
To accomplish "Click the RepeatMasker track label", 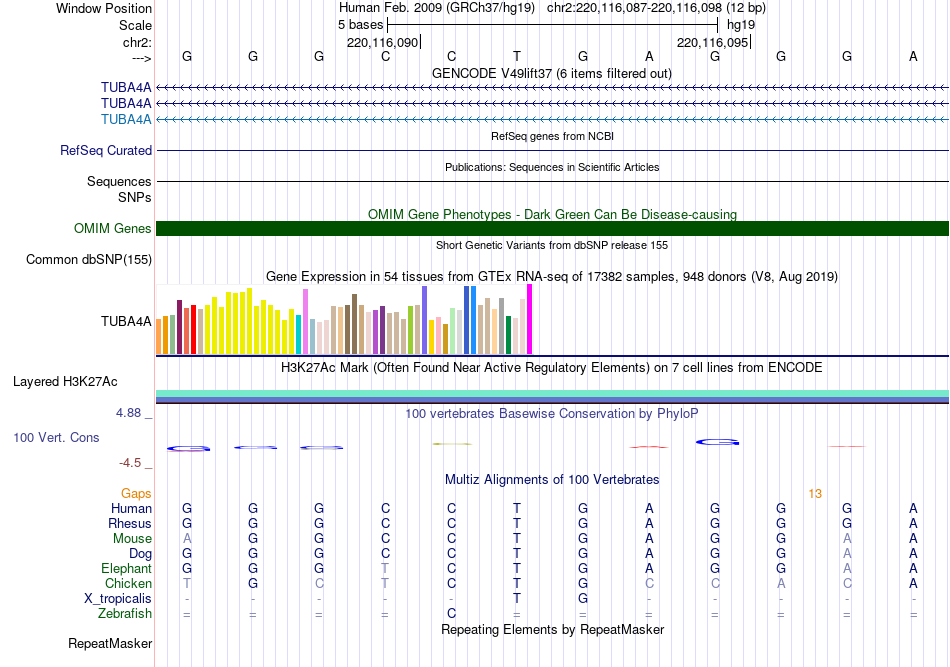I will (110, 643).
